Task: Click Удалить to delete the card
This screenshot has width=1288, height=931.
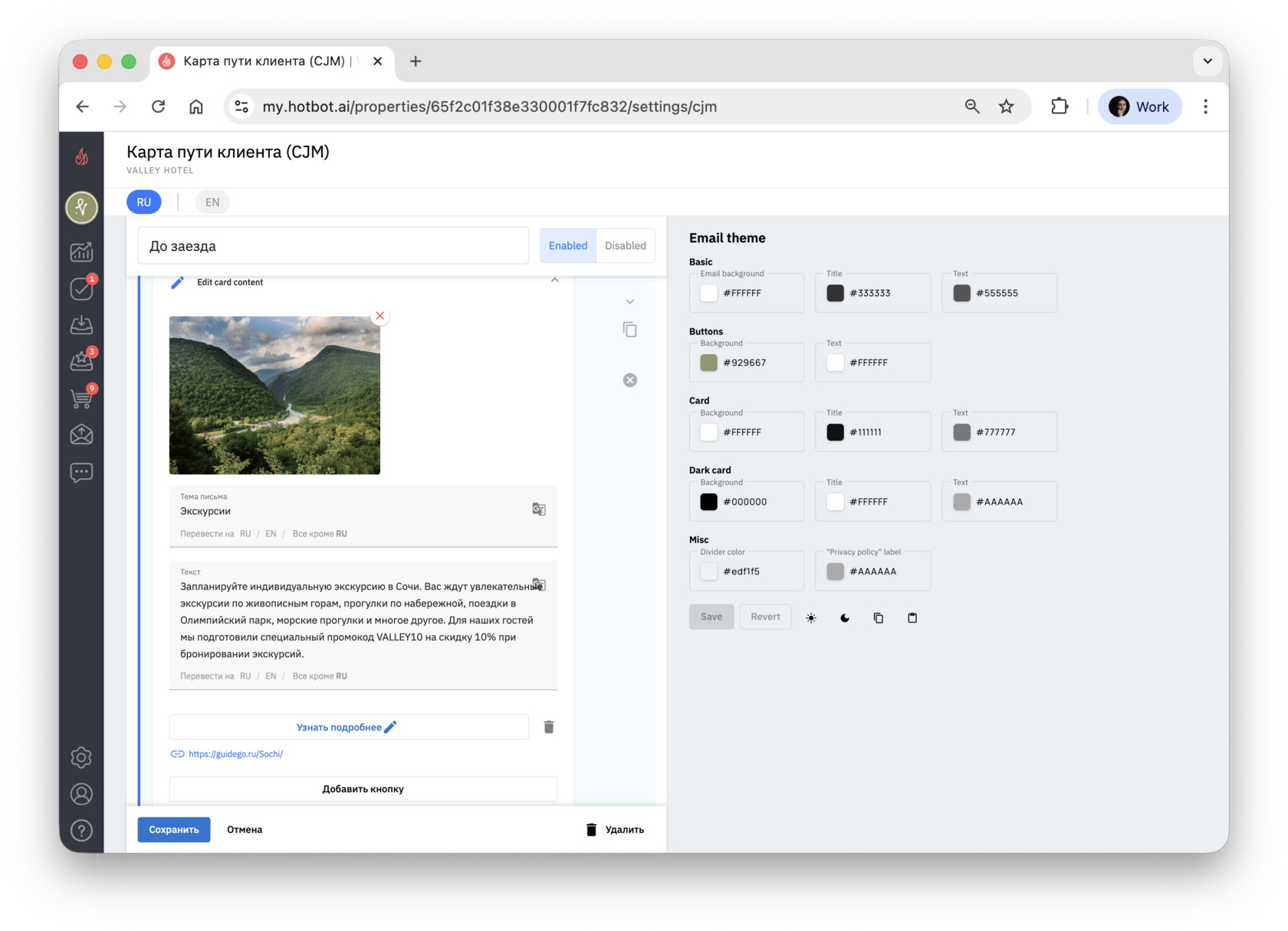Action: point(615,830)
